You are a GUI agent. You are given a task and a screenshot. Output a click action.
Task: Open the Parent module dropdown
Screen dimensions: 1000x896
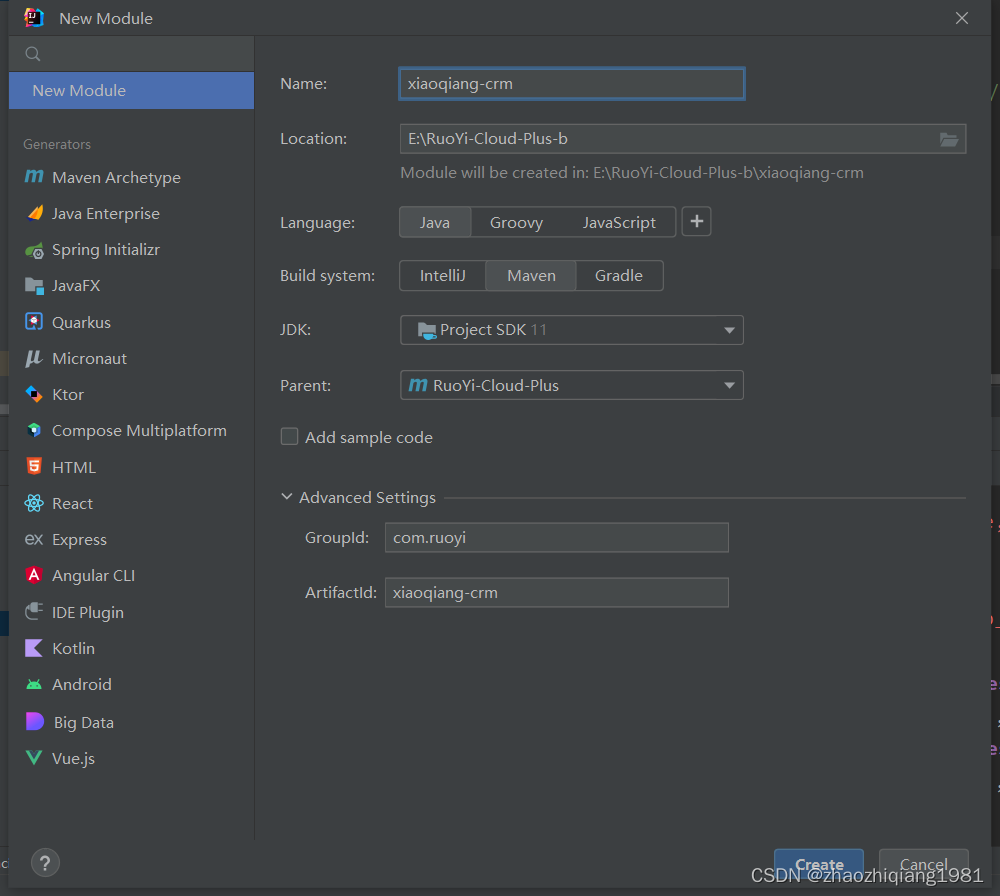571,385
